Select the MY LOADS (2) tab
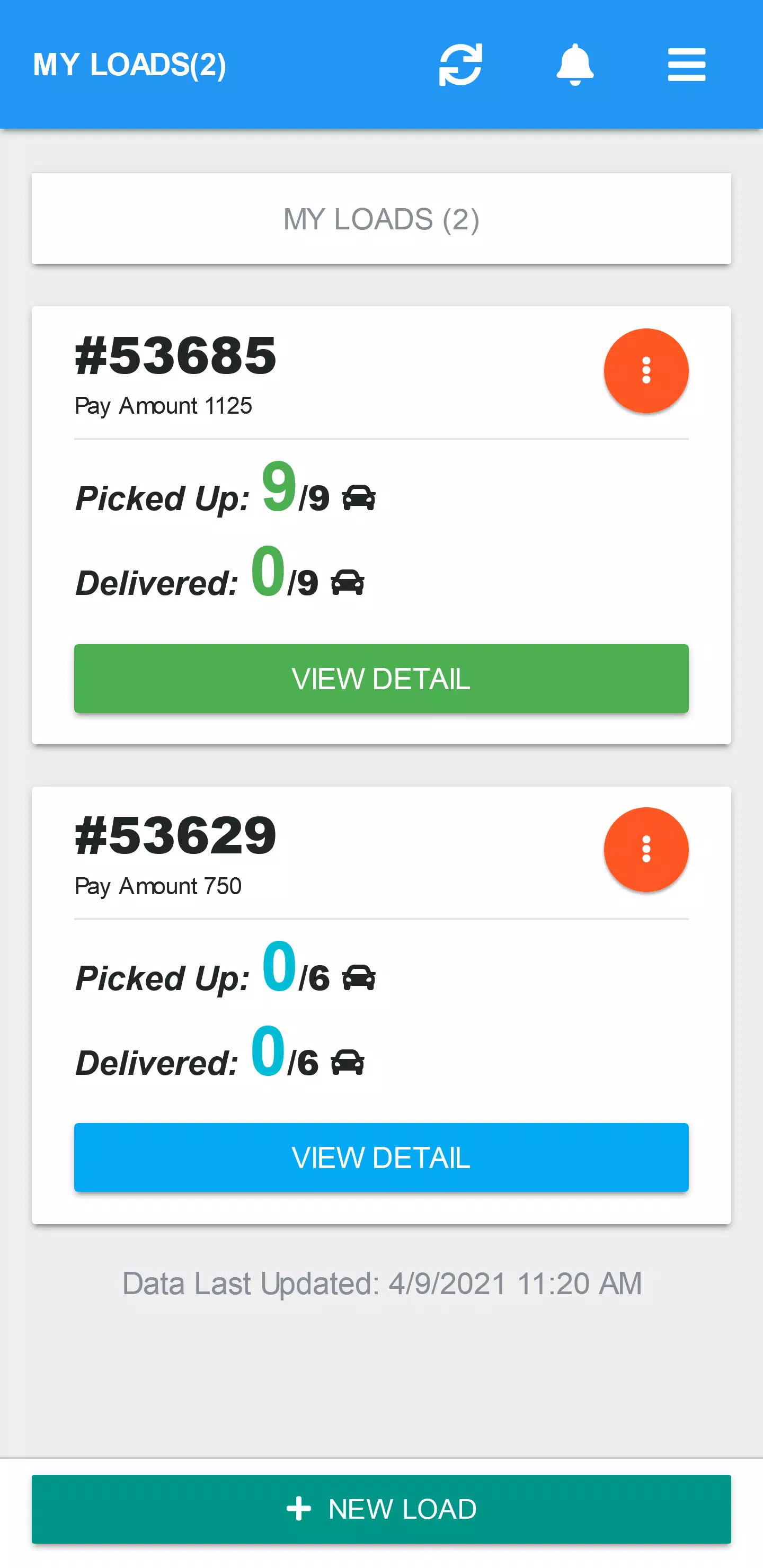Image resolution: width=763 pixels, height=1568 pixels. point(381,219)
